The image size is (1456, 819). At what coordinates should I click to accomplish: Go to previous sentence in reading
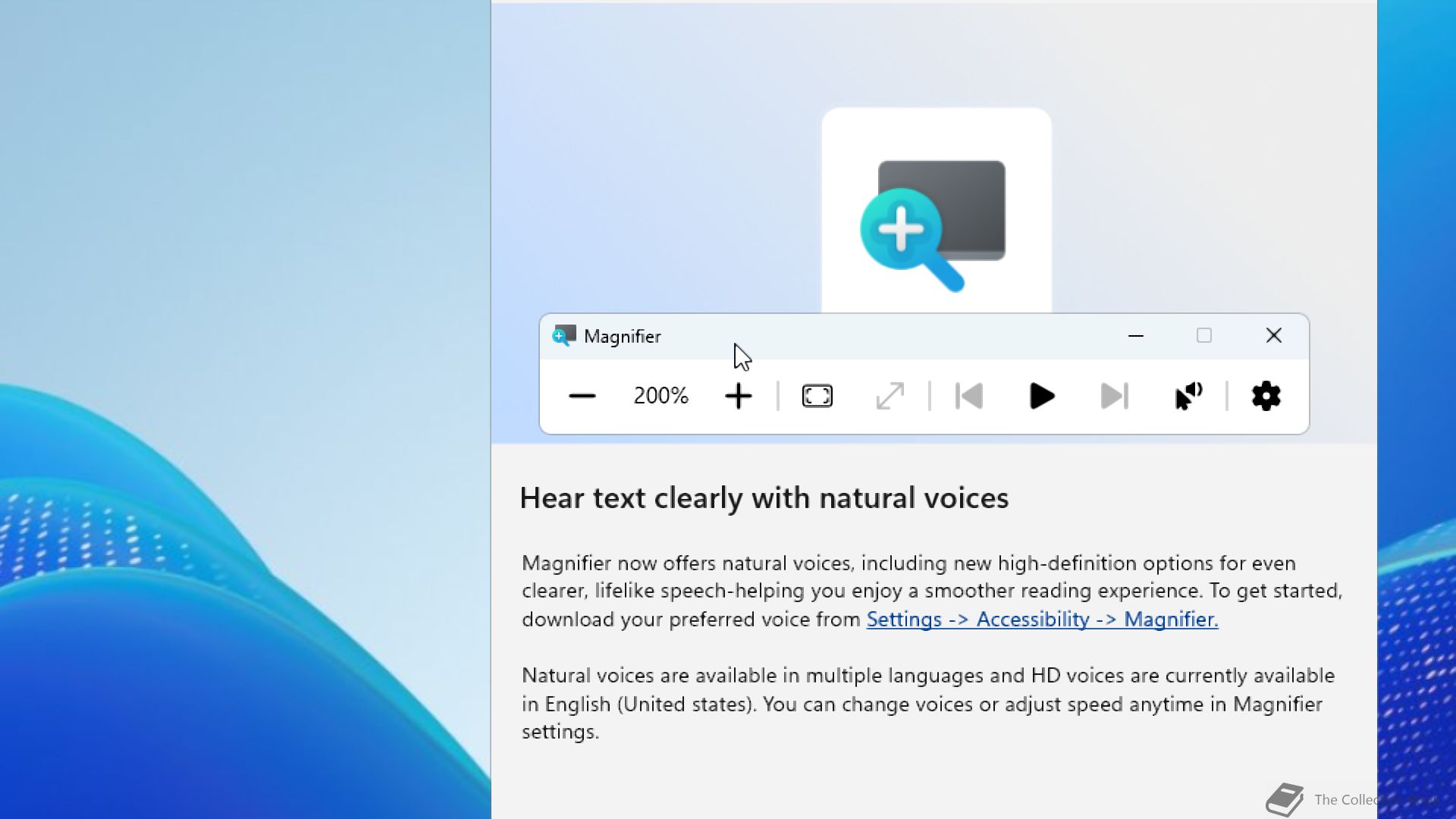pos(969,396)
